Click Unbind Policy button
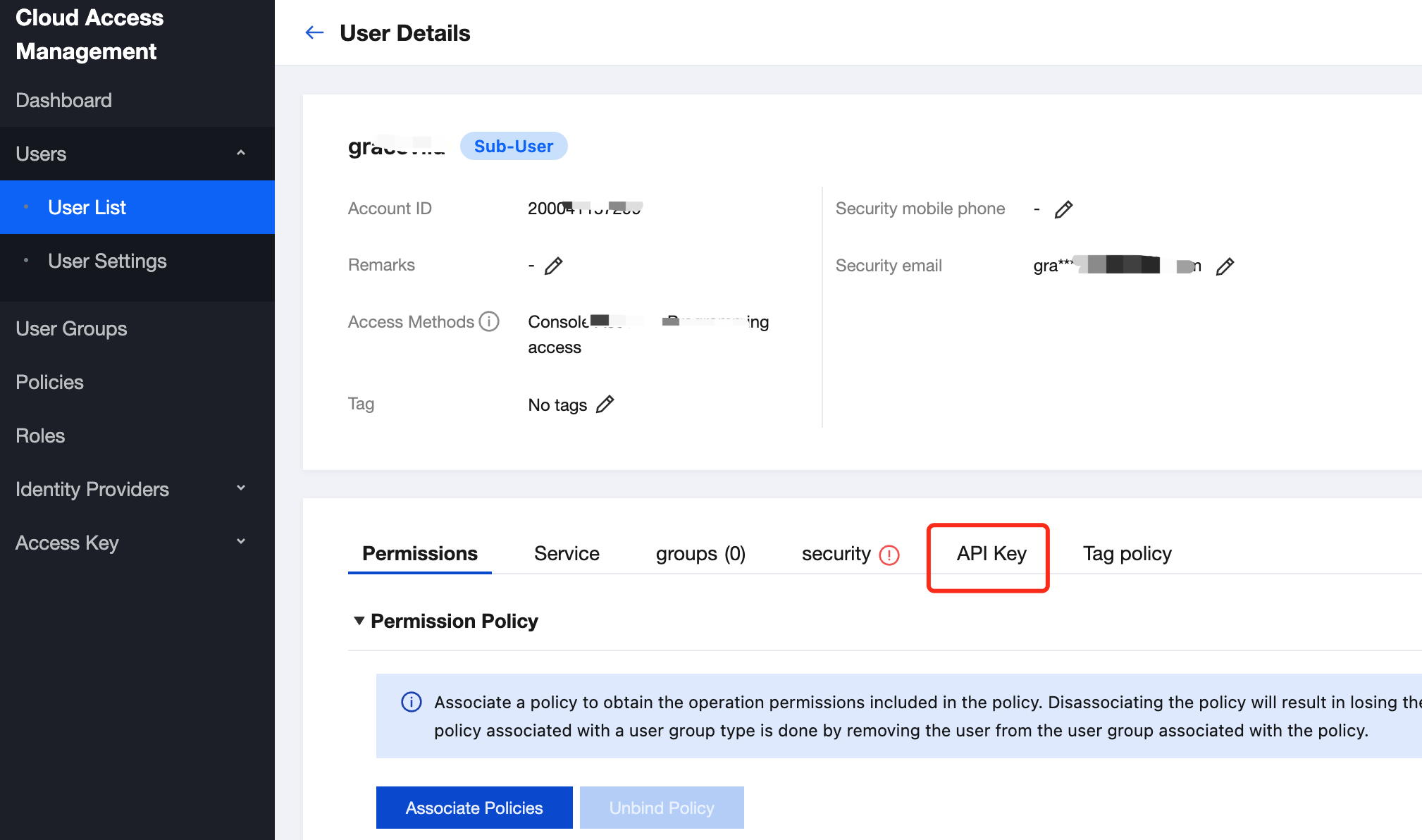Viewport: 1422px width, 840px height. click(x=662, y=808)
